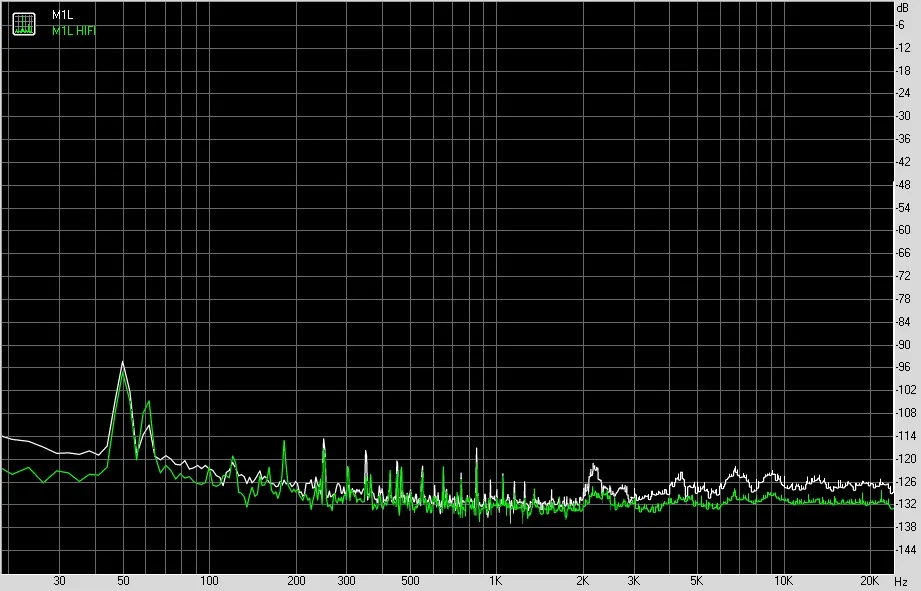Image resolution: width=921 pixels, height=591 pixels.
Task: Click the -144 dB axis value
Action: (905, 549)
